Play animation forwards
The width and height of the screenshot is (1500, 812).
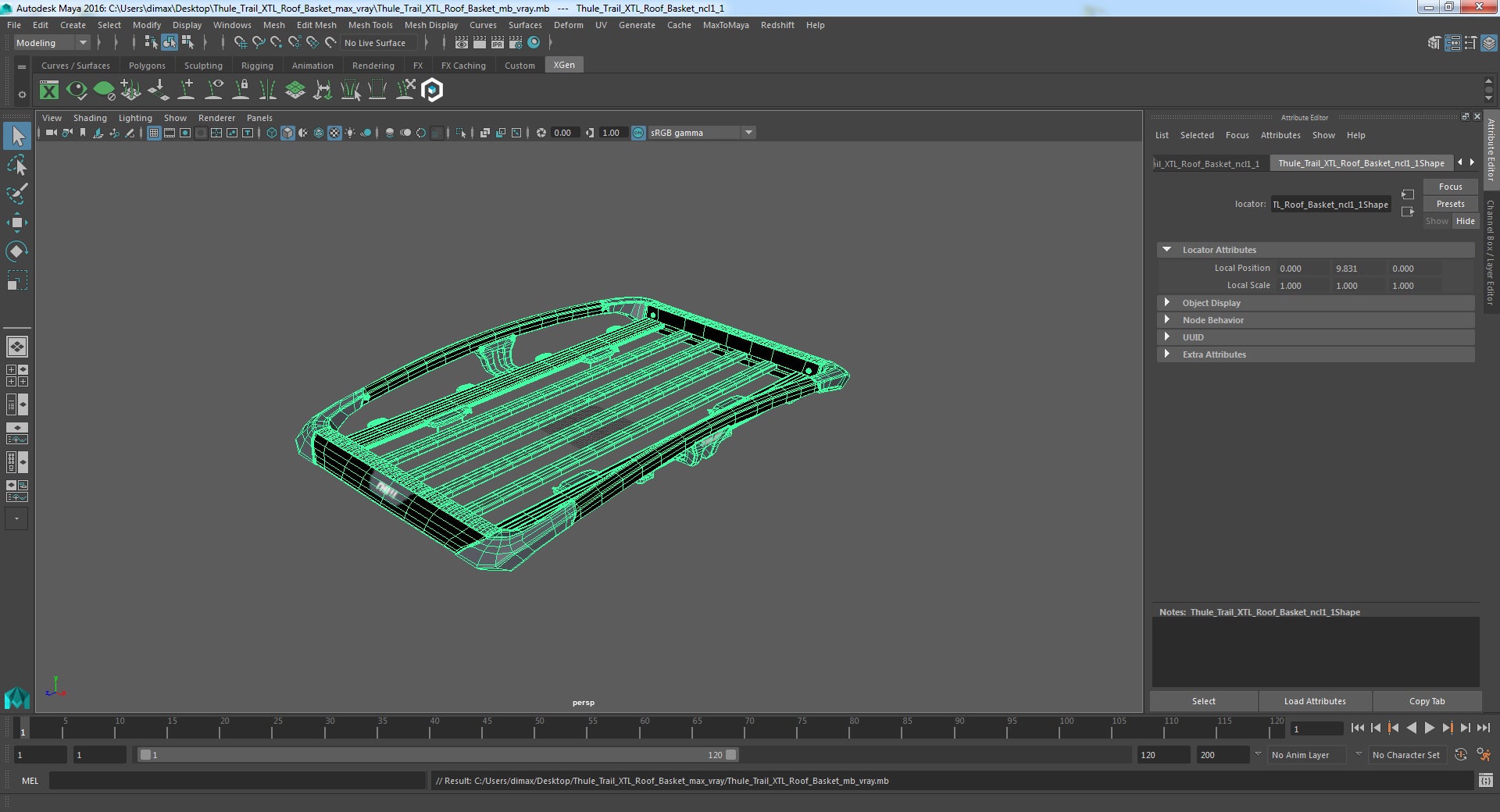1429,728
